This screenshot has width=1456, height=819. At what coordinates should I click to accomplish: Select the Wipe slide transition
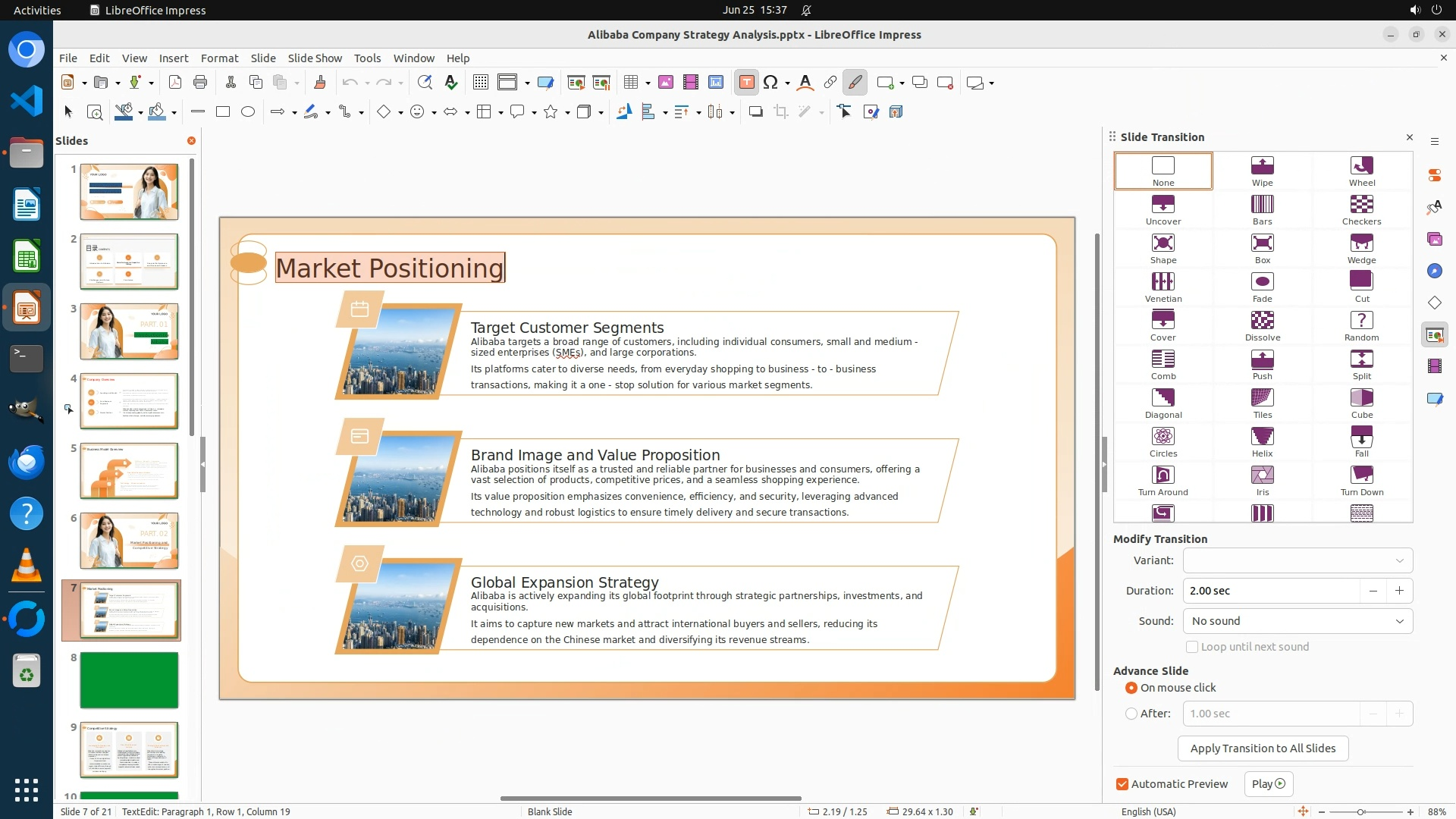1262,171
